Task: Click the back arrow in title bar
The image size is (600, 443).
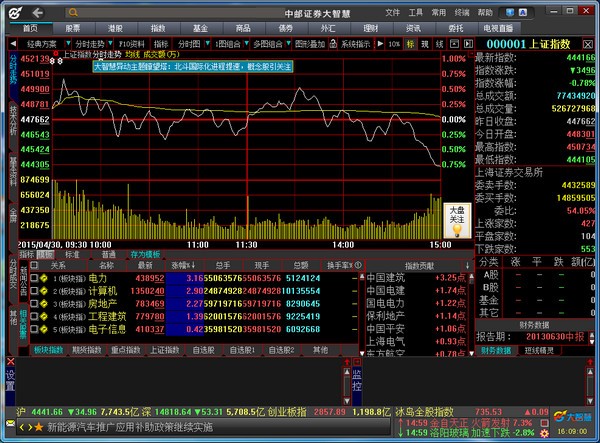Action: point(38,13)
